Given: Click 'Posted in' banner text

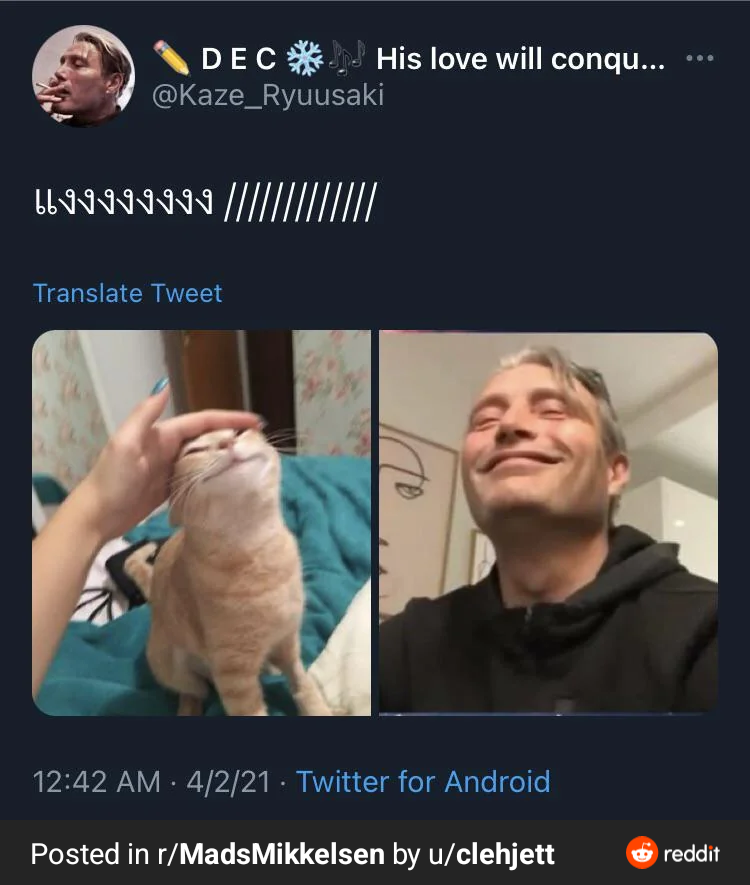Looking at the screenshot, I should pyautogui.click(x=90, y=854).
